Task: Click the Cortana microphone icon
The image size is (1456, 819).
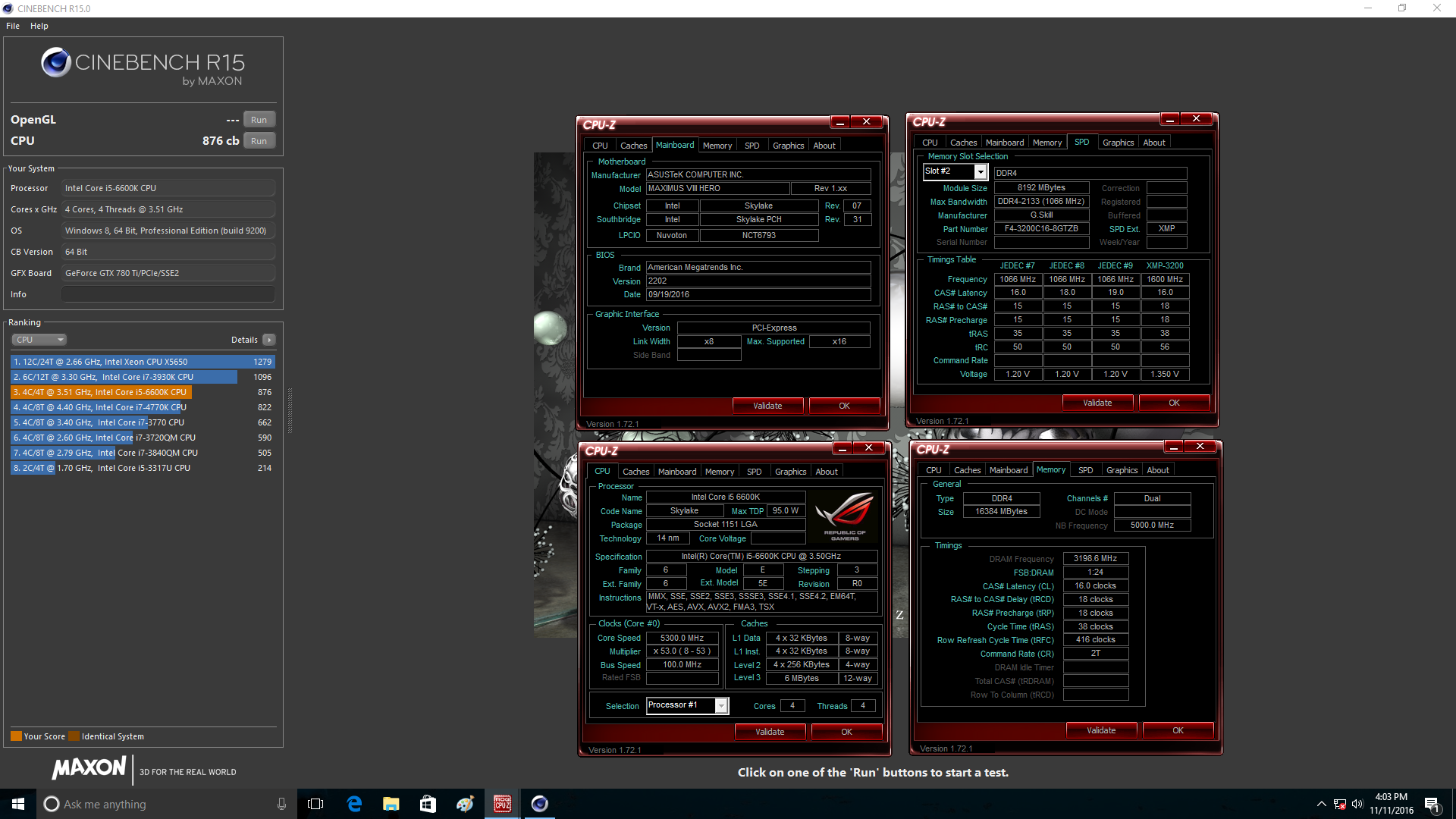Action: [281, 804]
